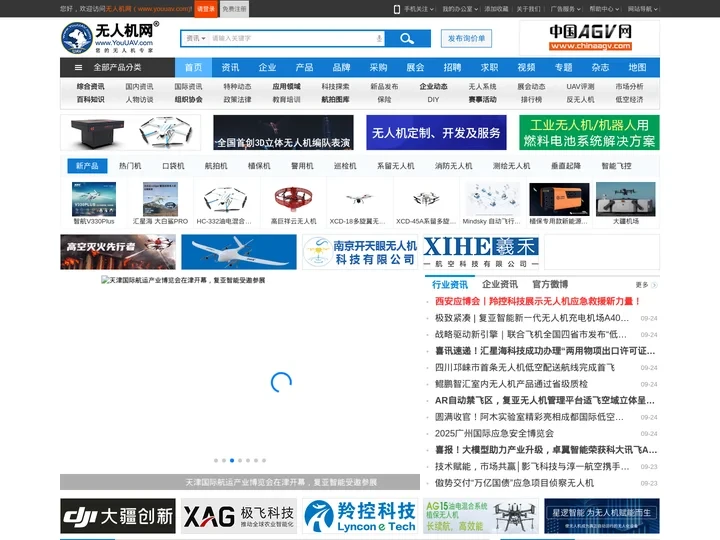This screenshot has width=720, height=540.
Task: Click the 更多 arrow icon
Action: coord(654,285)
